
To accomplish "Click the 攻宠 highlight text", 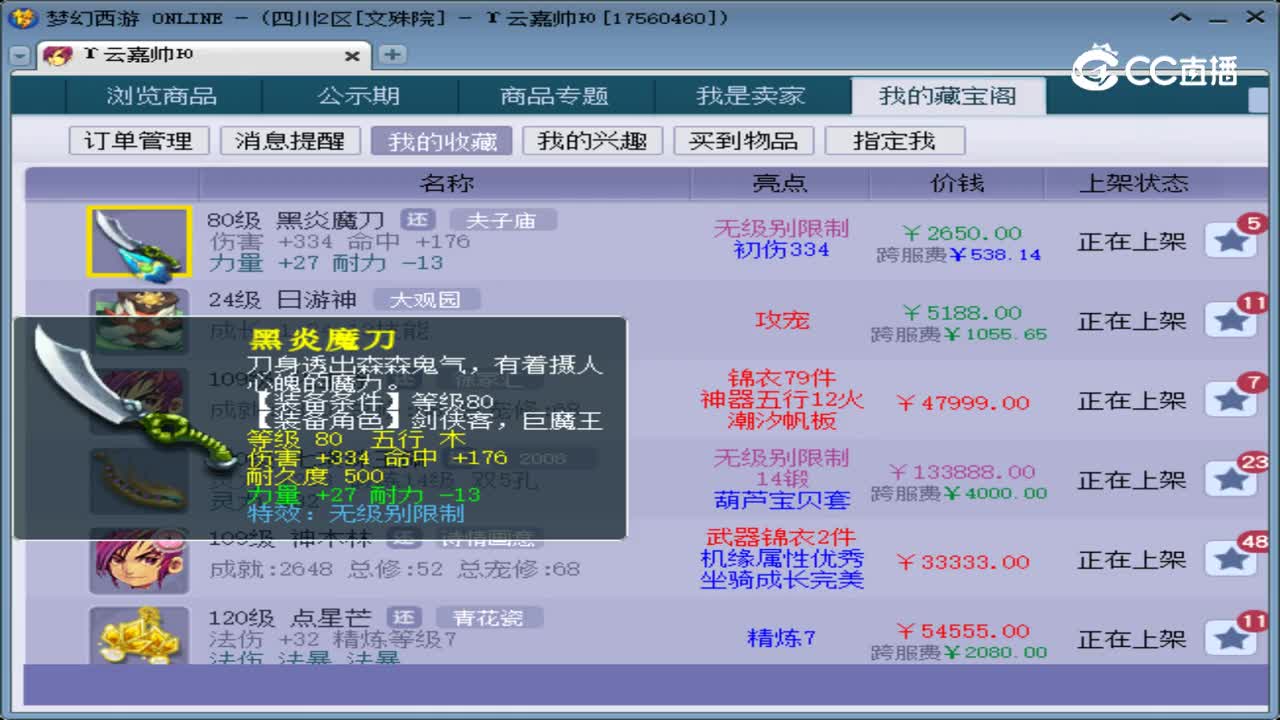I will click(782, 321).
